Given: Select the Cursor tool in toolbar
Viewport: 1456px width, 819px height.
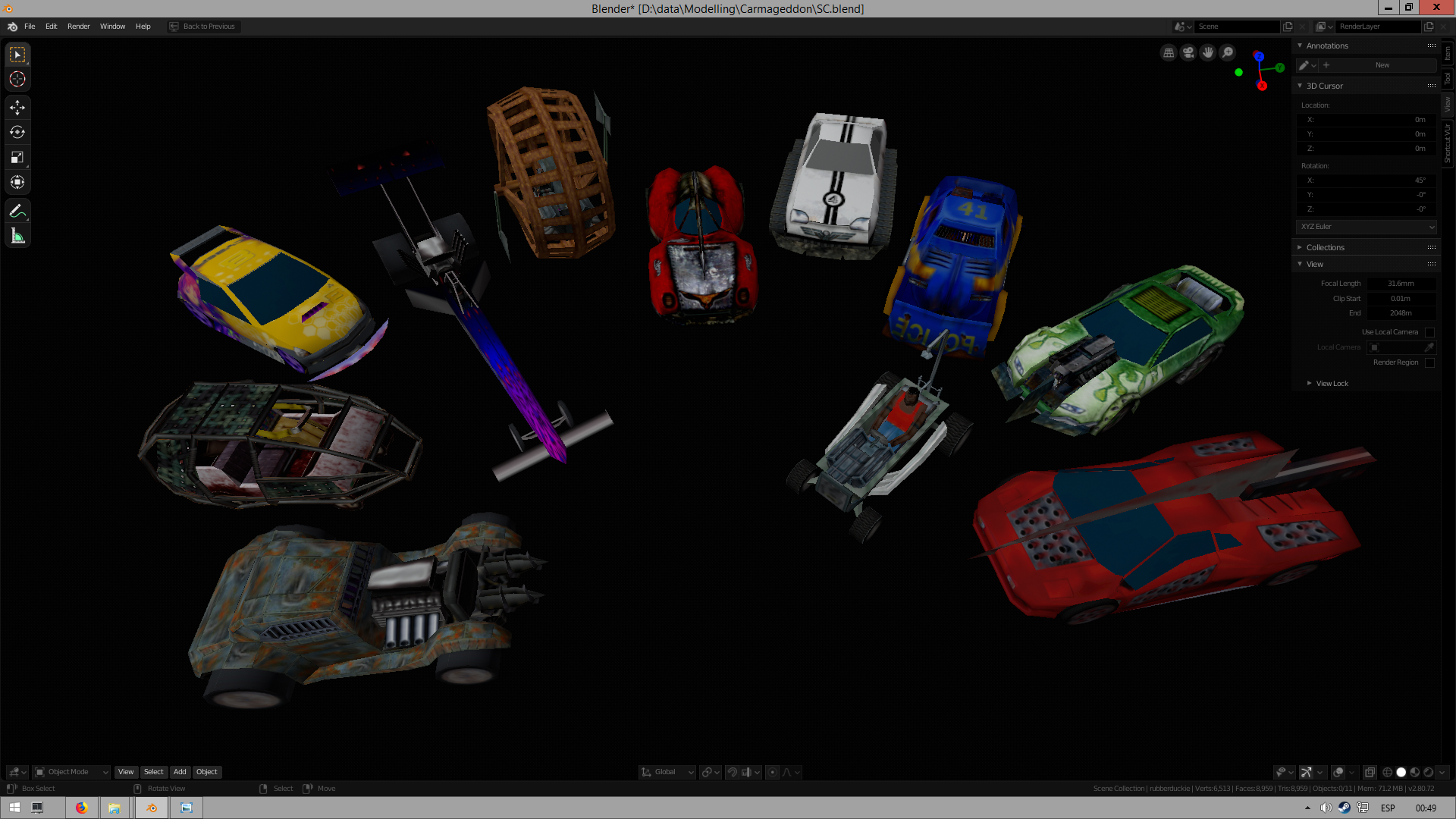Looking at the screenshot, I should click(x=17, y=79).
